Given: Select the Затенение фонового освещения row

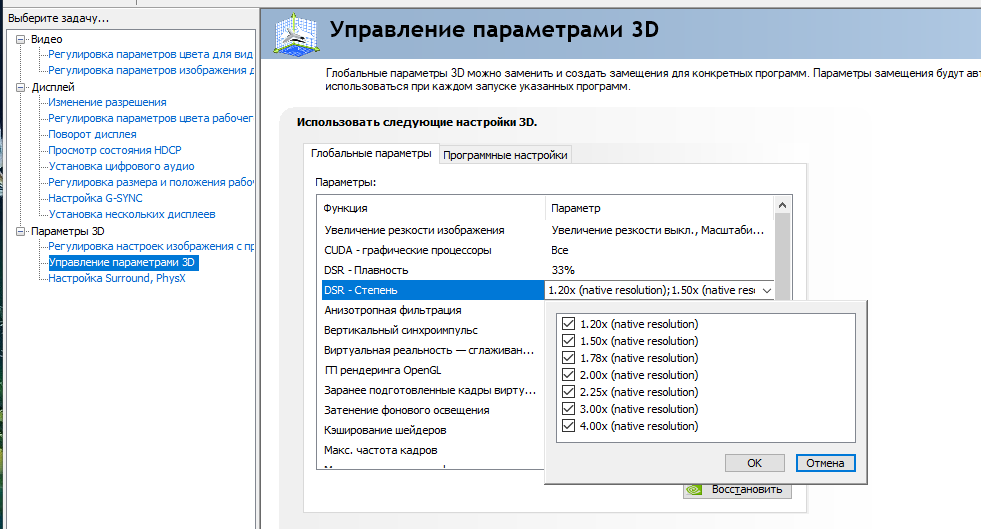Looking at the screenshot, I should 433,410.
